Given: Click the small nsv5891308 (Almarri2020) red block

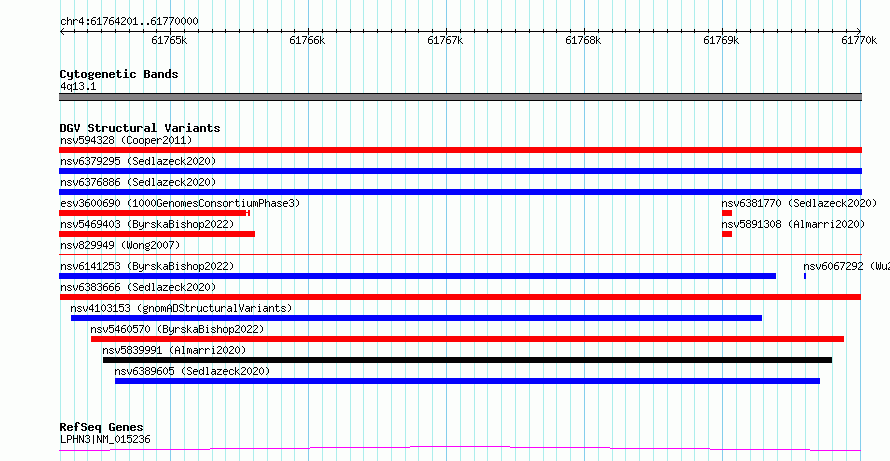Looking at the screenshot, I should 727,234.
